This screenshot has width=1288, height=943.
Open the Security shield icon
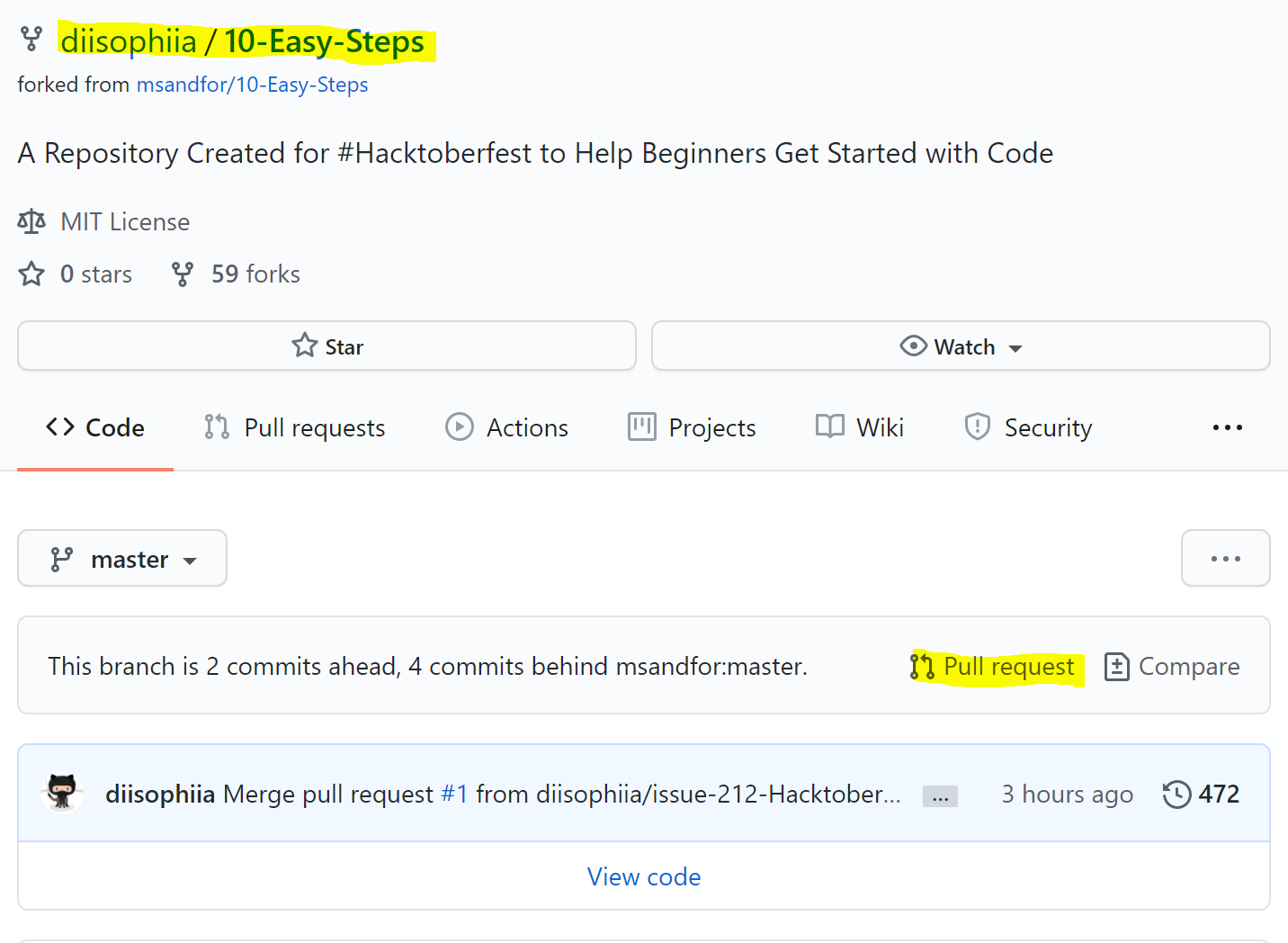[x=977, y=427]
